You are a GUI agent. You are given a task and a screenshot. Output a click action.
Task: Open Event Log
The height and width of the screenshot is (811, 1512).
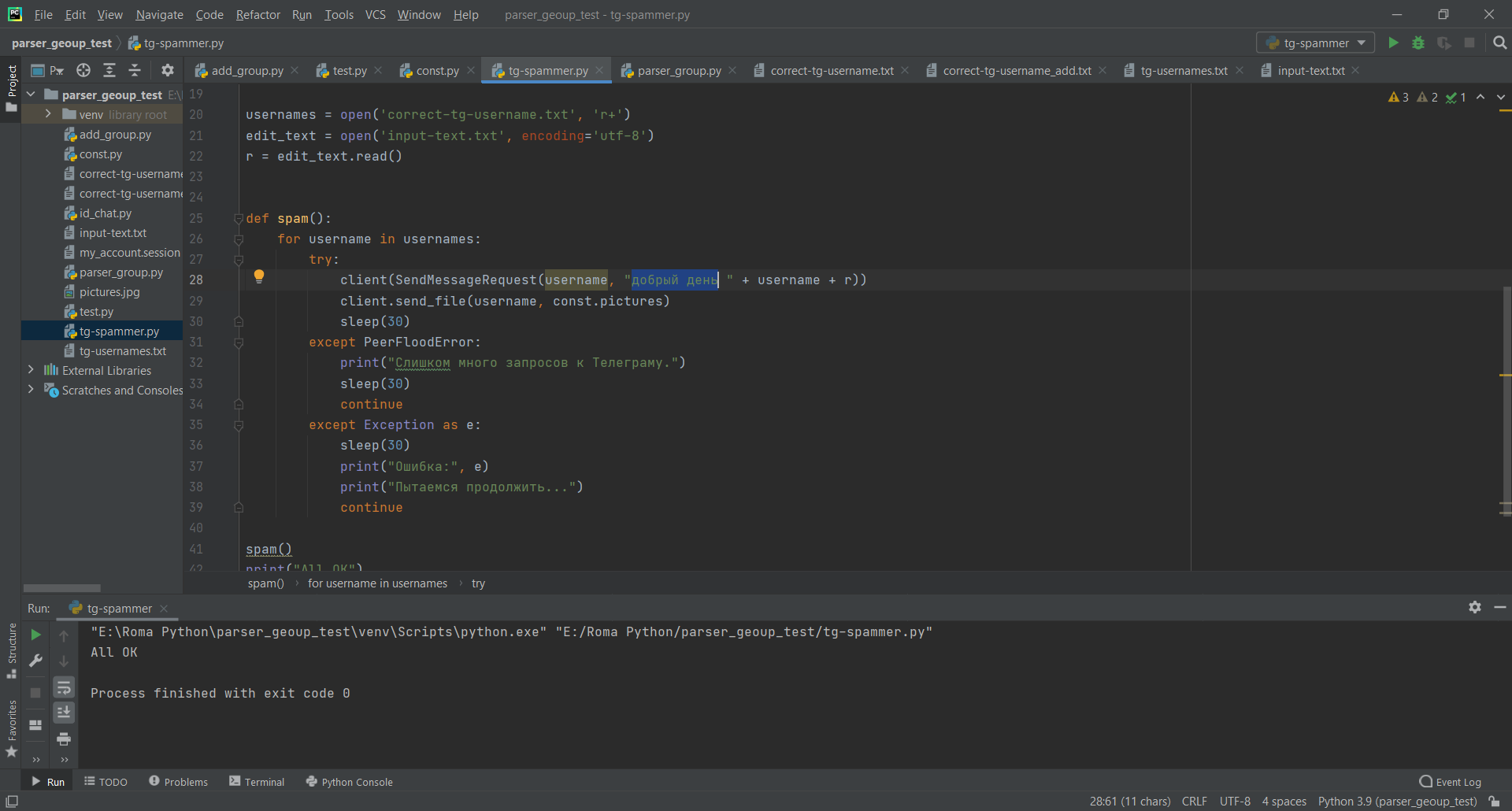click(1450, 782)
